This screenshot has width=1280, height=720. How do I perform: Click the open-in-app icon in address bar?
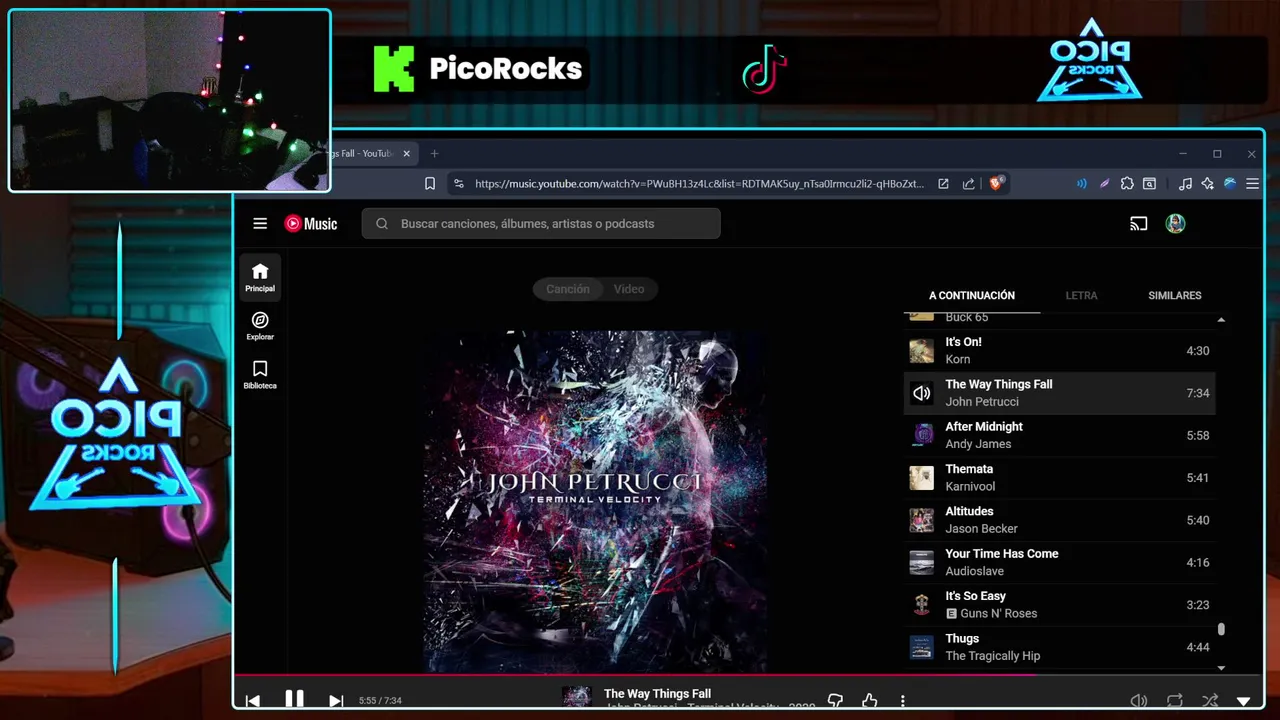(x=943, y=183)
